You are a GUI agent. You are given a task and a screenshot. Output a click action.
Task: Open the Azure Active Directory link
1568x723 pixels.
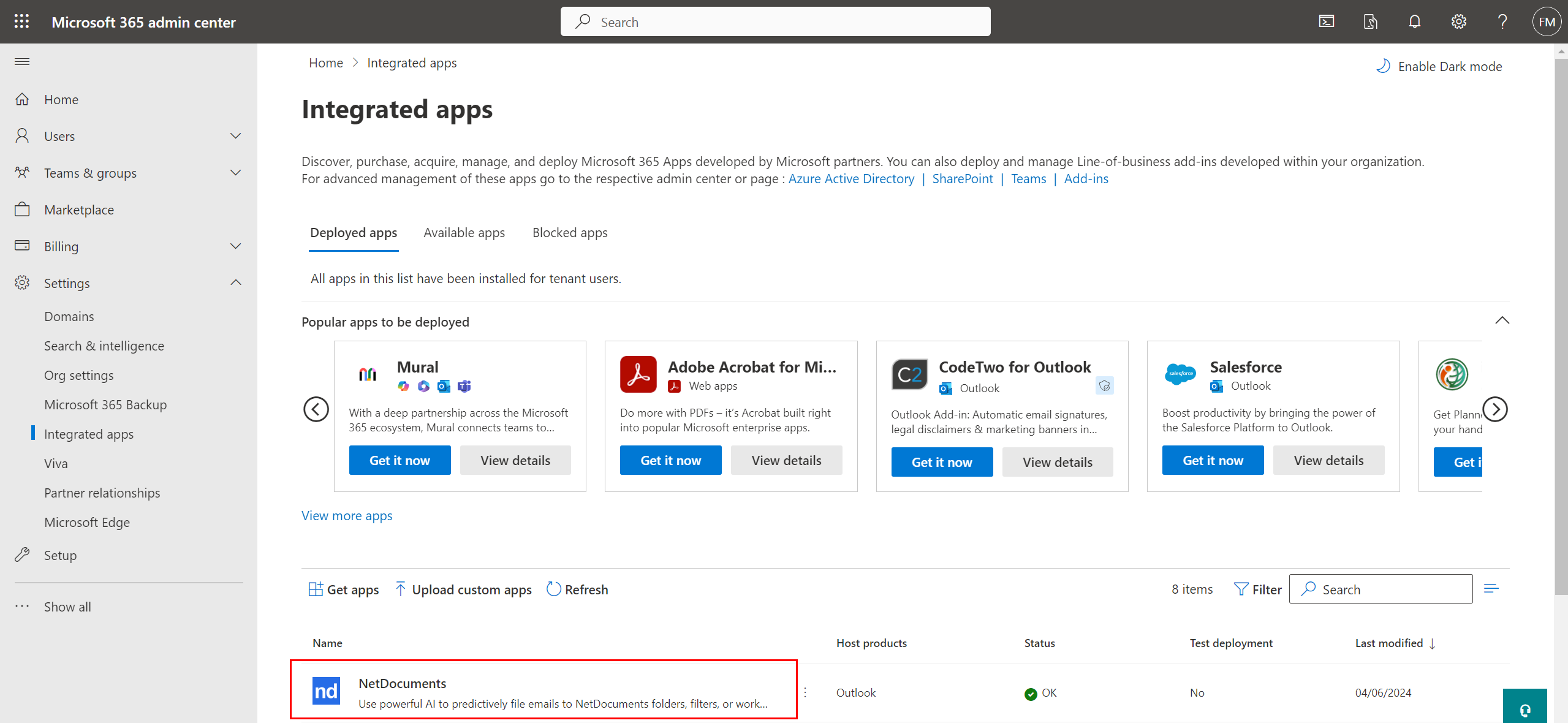pyautogui.click(x=851, y=179)
